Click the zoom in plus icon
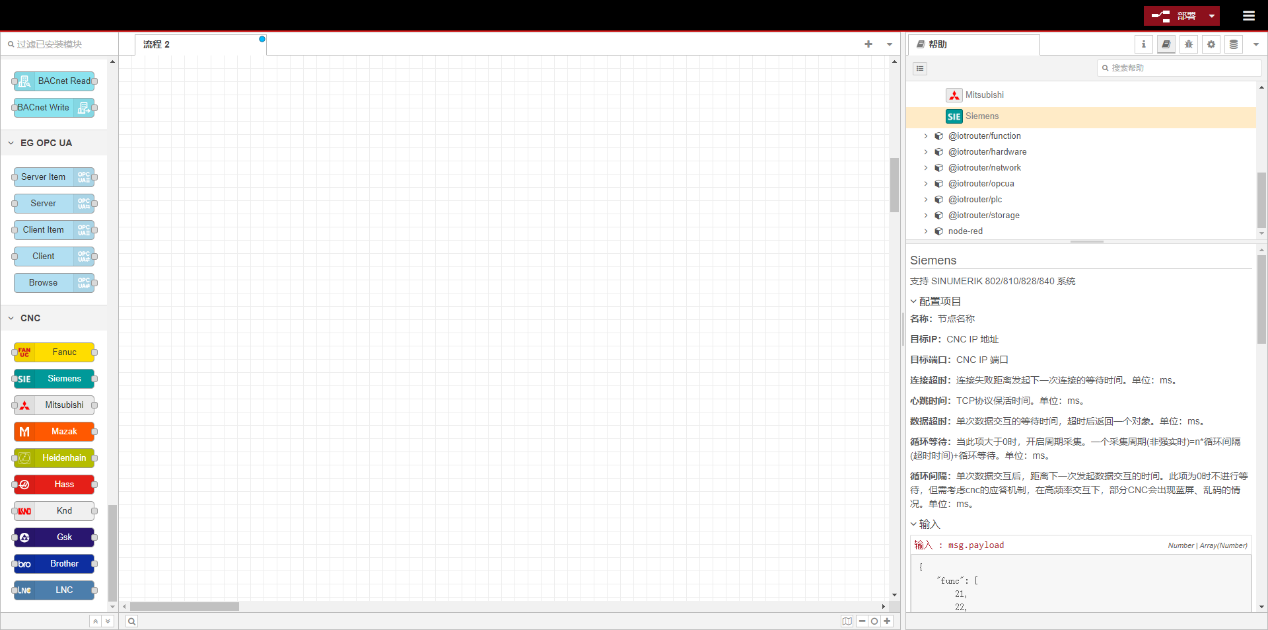 887,621
